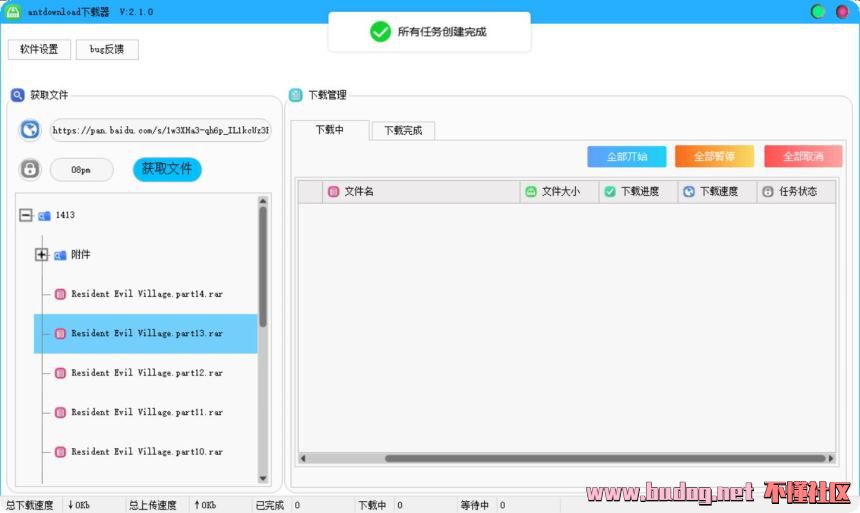
Task: Click file icon of part14.rar
Action: tap(60, 294)
